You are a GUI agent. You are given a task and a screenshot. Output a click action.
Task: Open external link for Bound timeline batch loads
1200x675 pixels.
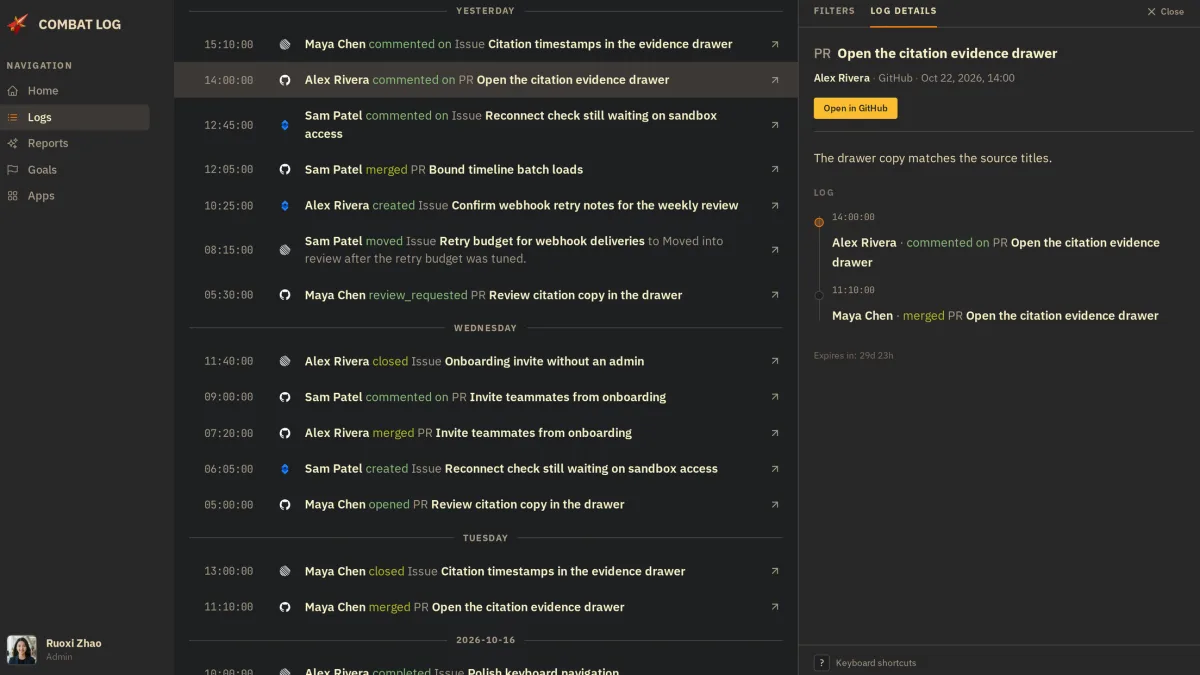point(775,170)
